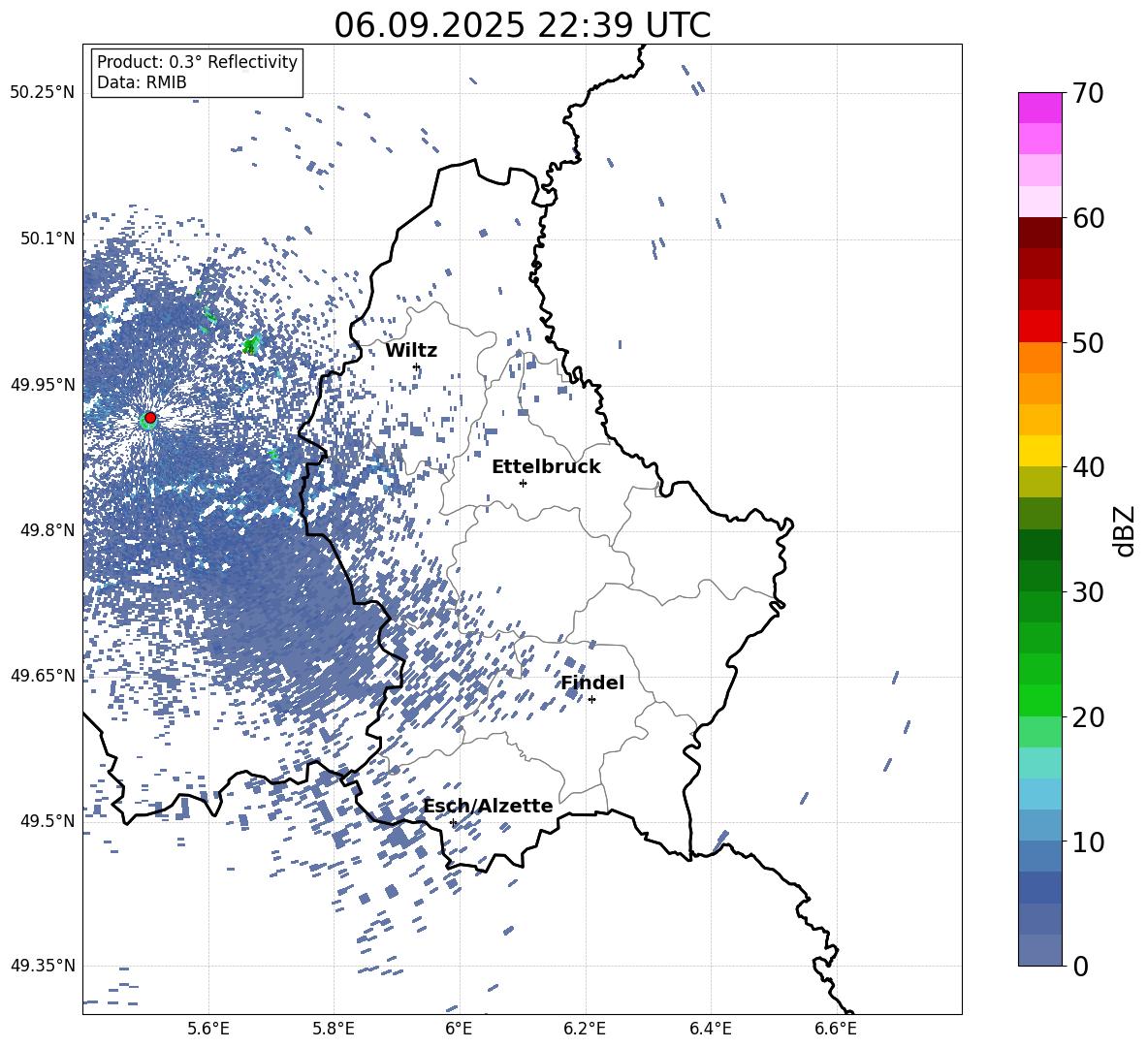This screenshot has width=1148, height=1048.
Task: Click the magenta top colorbar segment
Action: pos(1039,108)
